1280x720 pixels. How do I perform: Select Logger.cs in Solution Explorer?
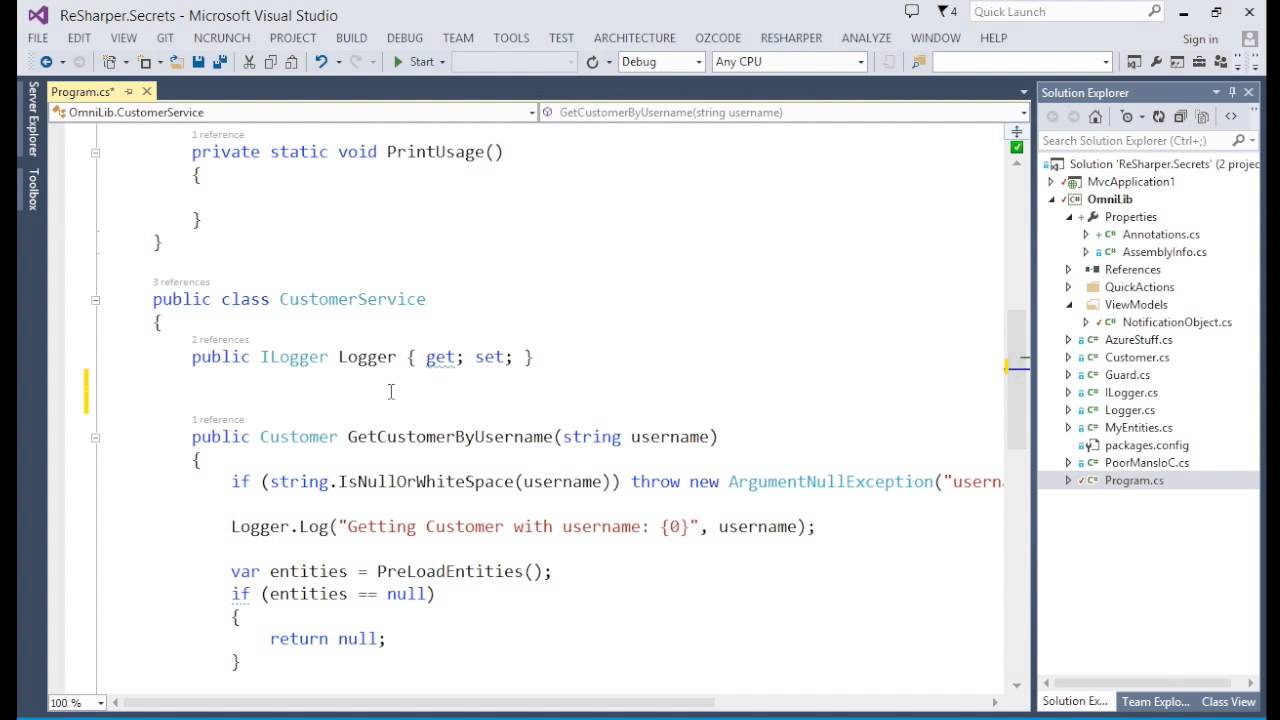tap(1129, 410)
